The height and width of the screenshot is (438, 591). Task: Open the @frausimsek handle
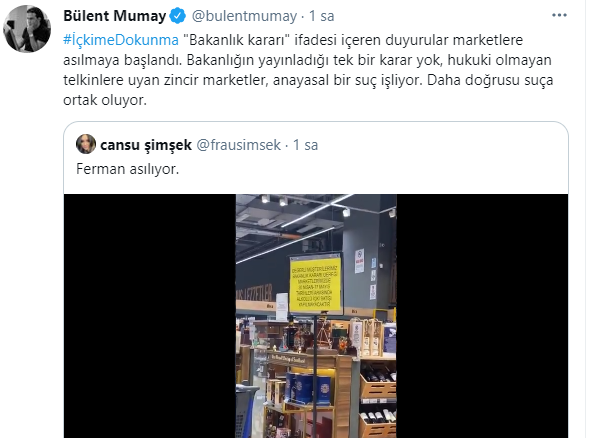point(239,145)
